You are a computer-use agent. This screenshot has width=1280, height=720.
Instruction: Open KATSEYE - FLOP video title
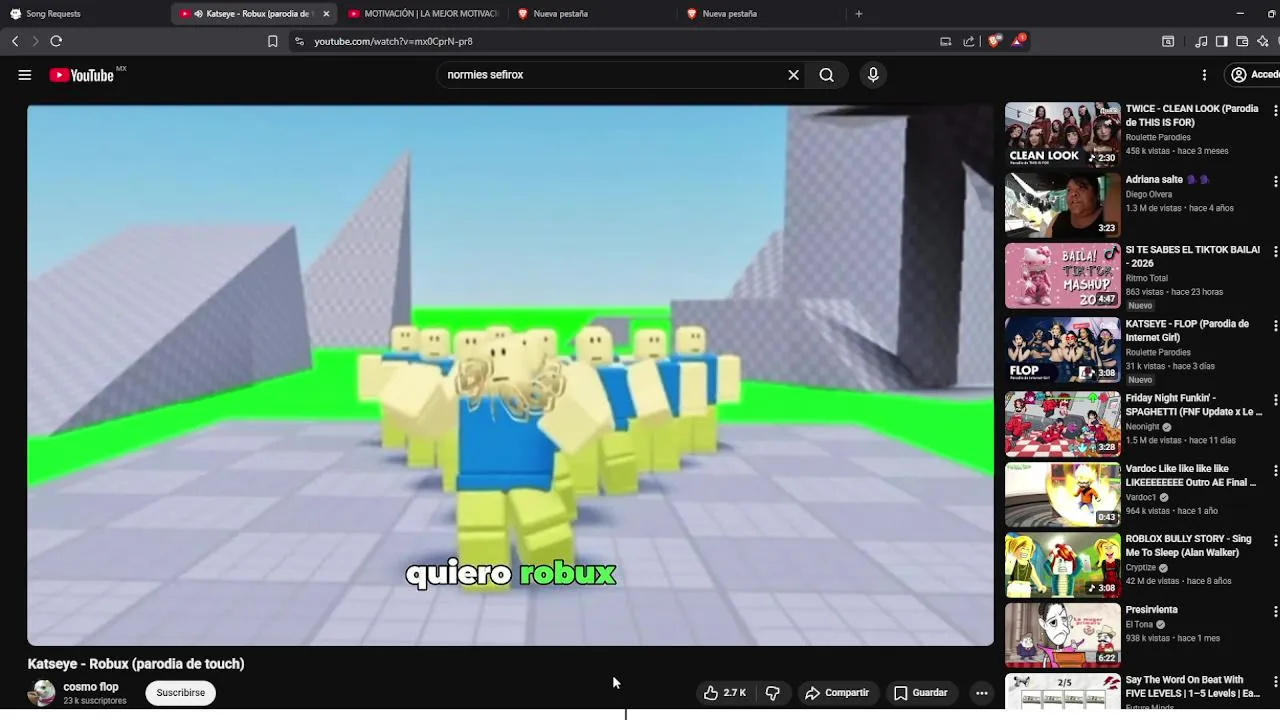1187,331
